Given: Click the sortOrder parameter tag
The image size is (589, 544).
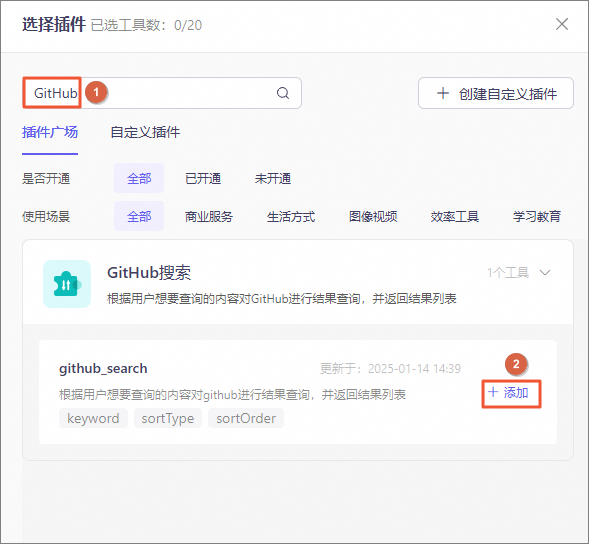Looking at the screenshot, I should (x=246, y=418).
